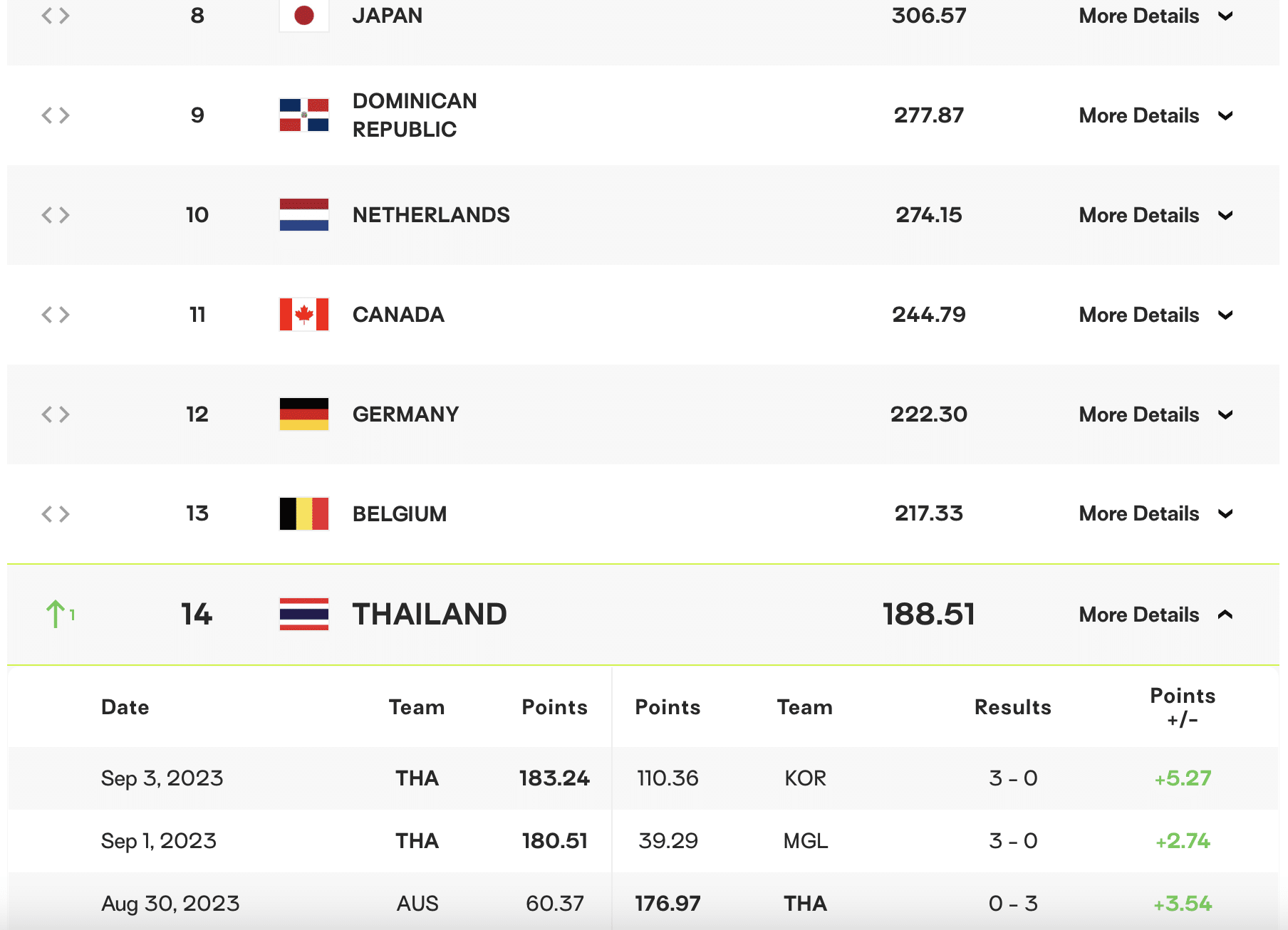
Task: Click Thailand's green rank-up arrow
Action: pos(56,614)
